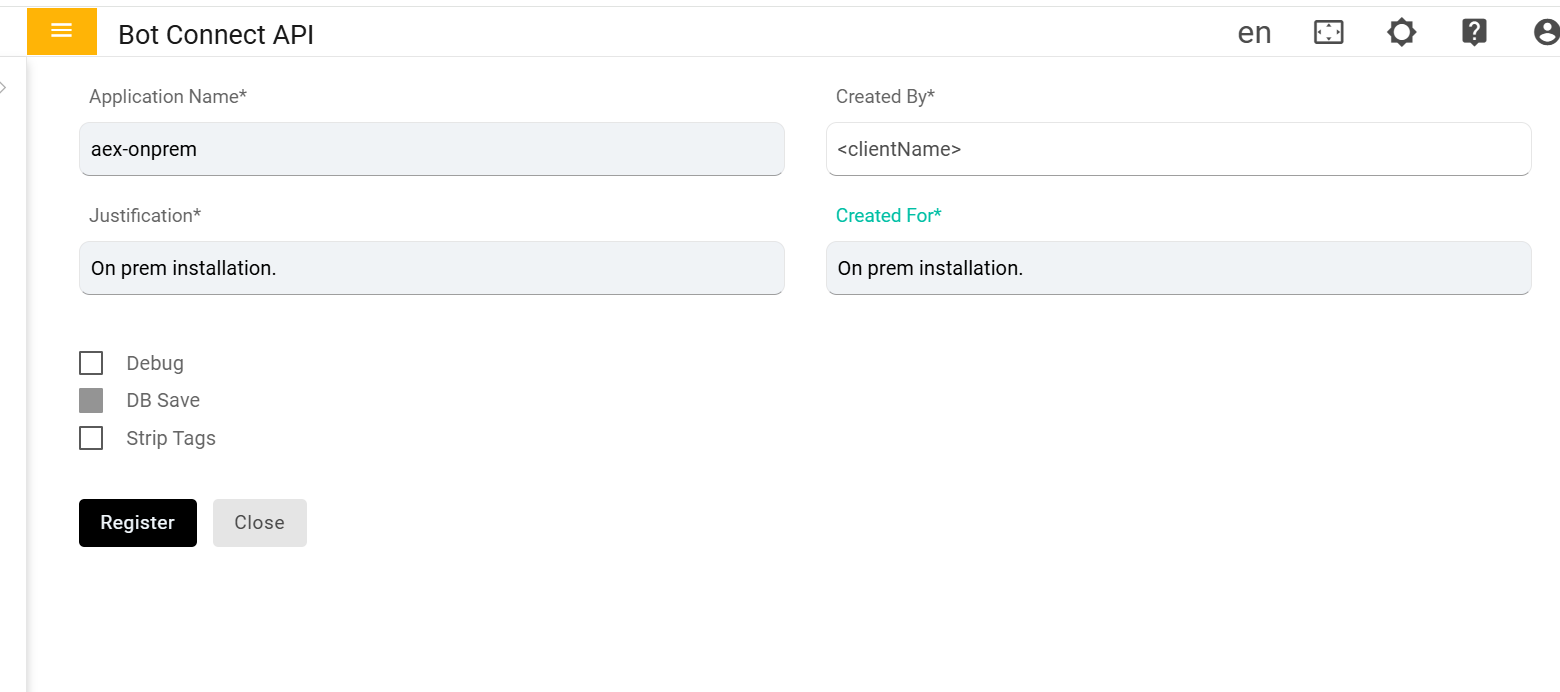Expand the left sidebar chevron

point(4,88)
